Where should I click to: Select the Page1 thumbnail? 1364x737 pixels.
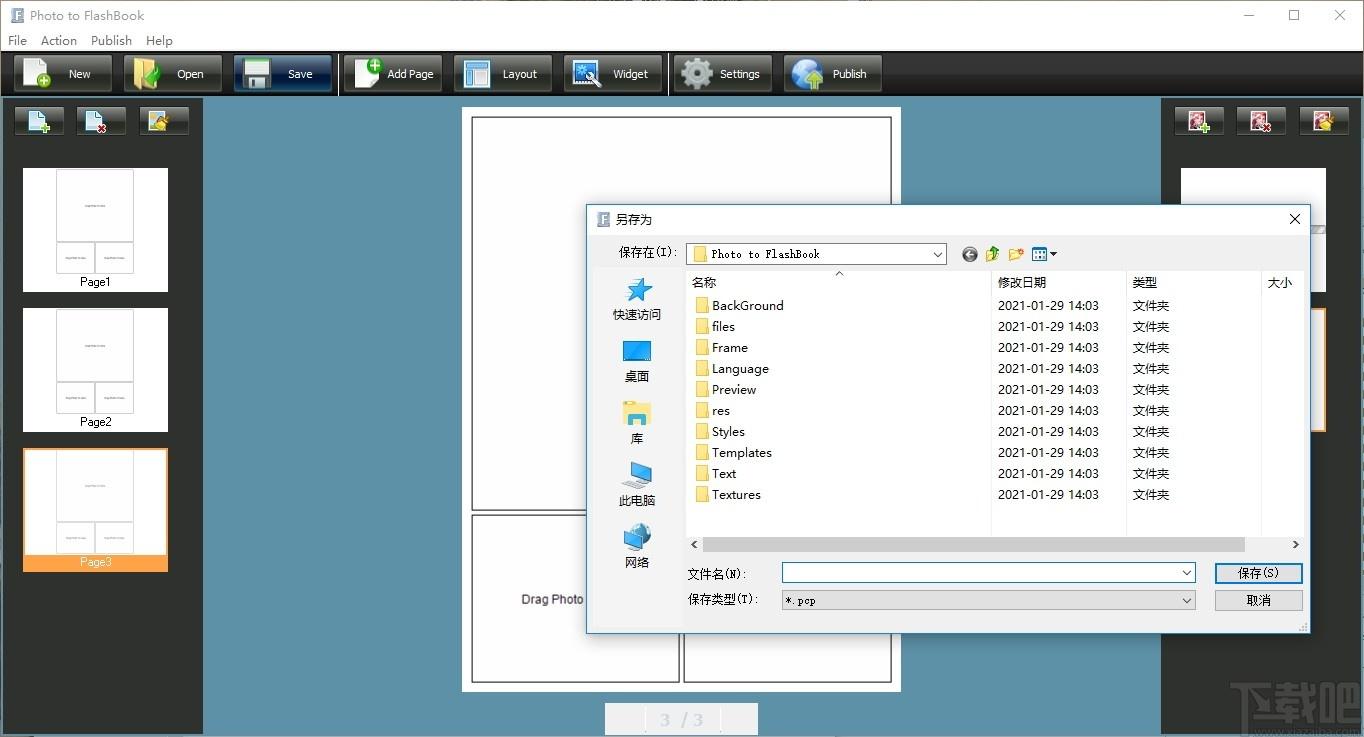95,229
